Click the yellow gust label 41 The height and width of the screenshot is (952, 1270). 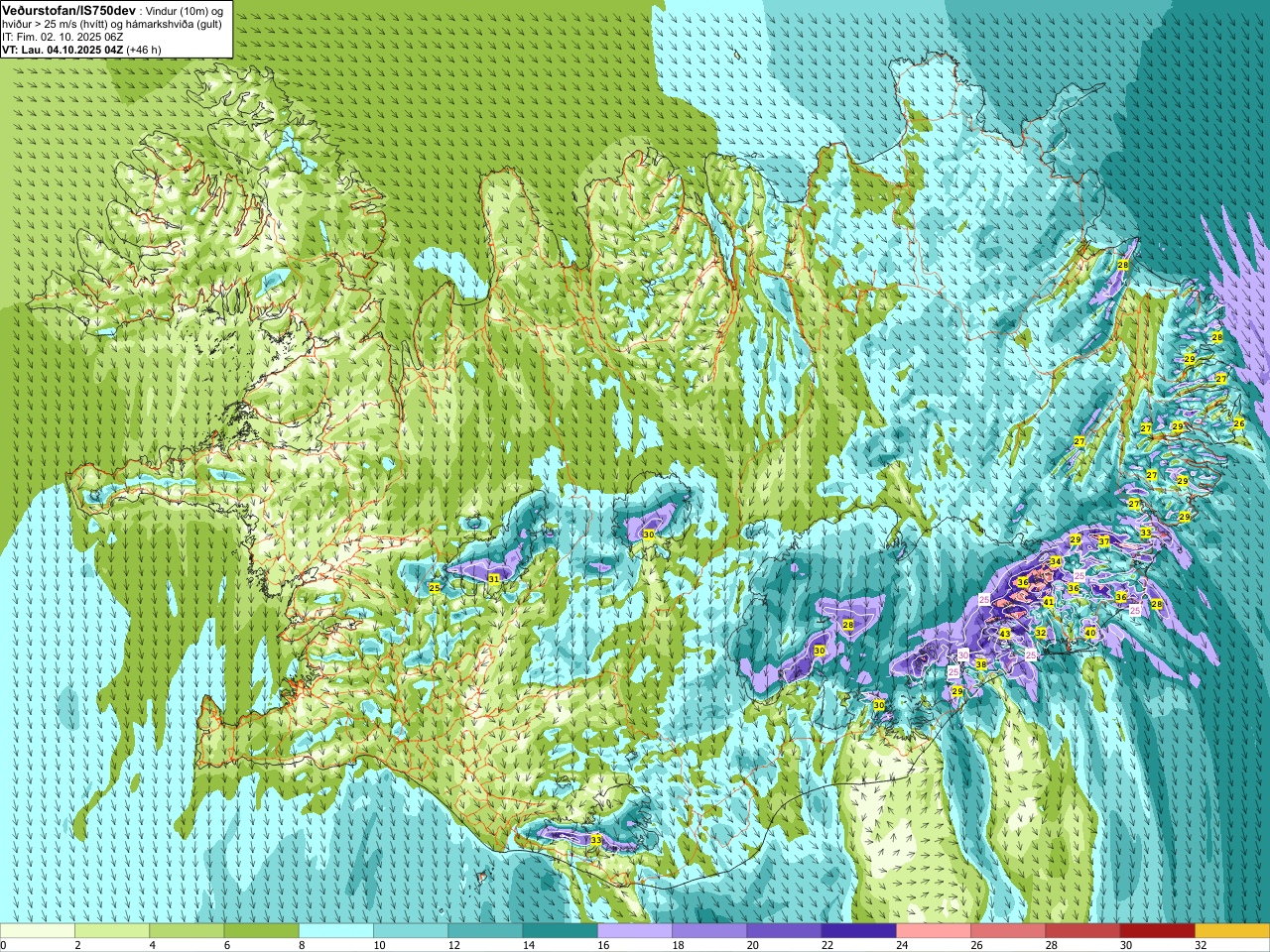[1048, 602]
